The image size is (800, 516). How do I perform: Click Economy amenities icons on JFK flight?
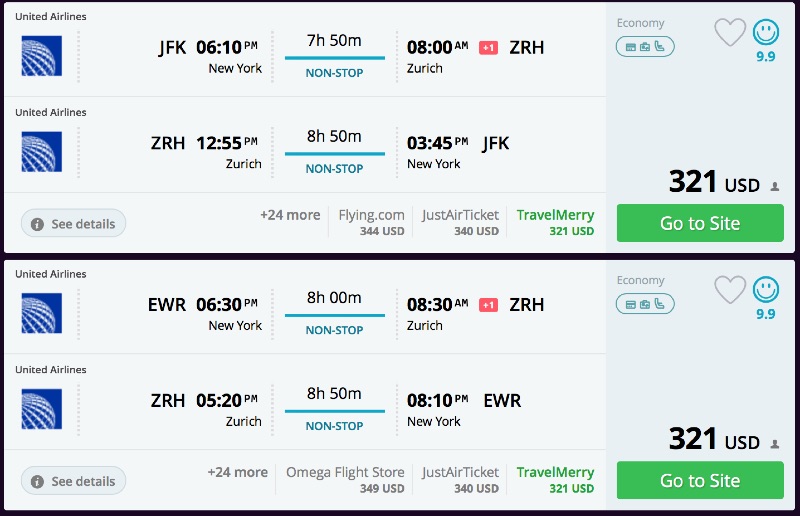[645, 46]
